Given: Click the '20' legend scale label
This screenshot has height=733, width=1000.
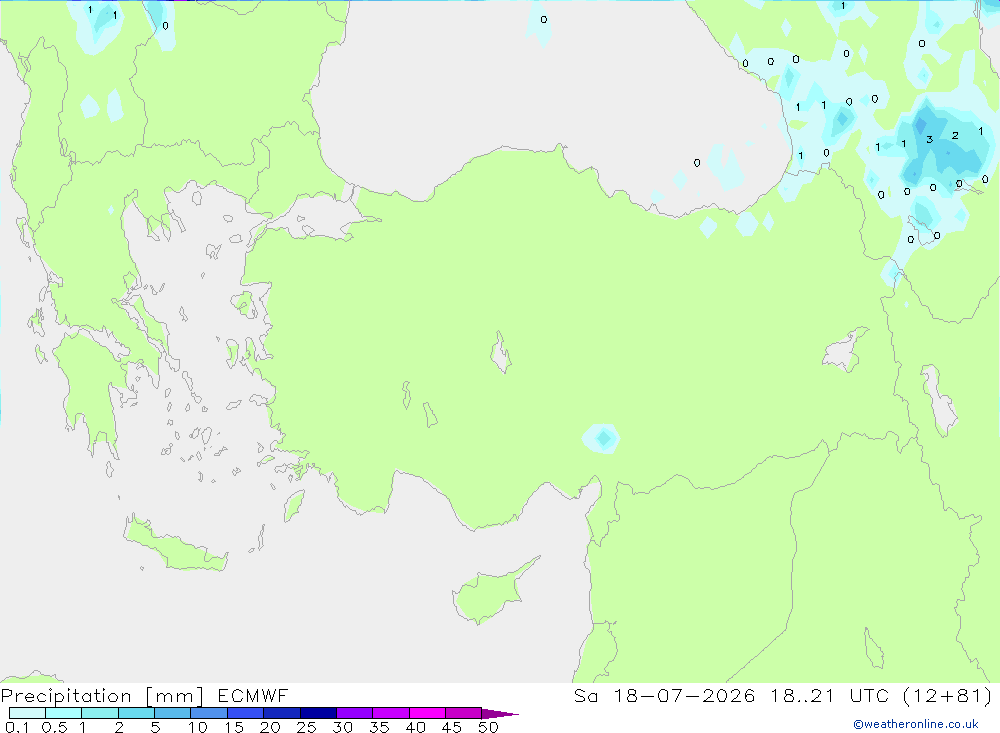Looking at the screenshot, I should (270, 727).
